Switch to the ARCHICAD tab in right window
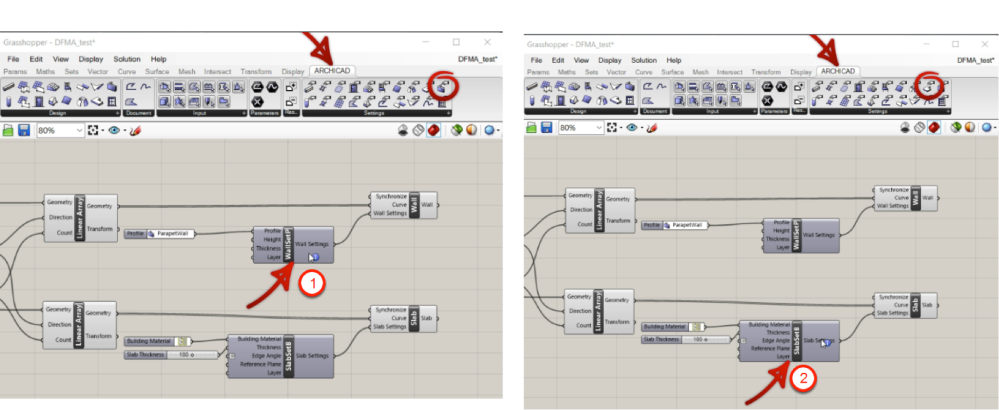The width and height of the screenshot is (999, 410). (838, 71)
